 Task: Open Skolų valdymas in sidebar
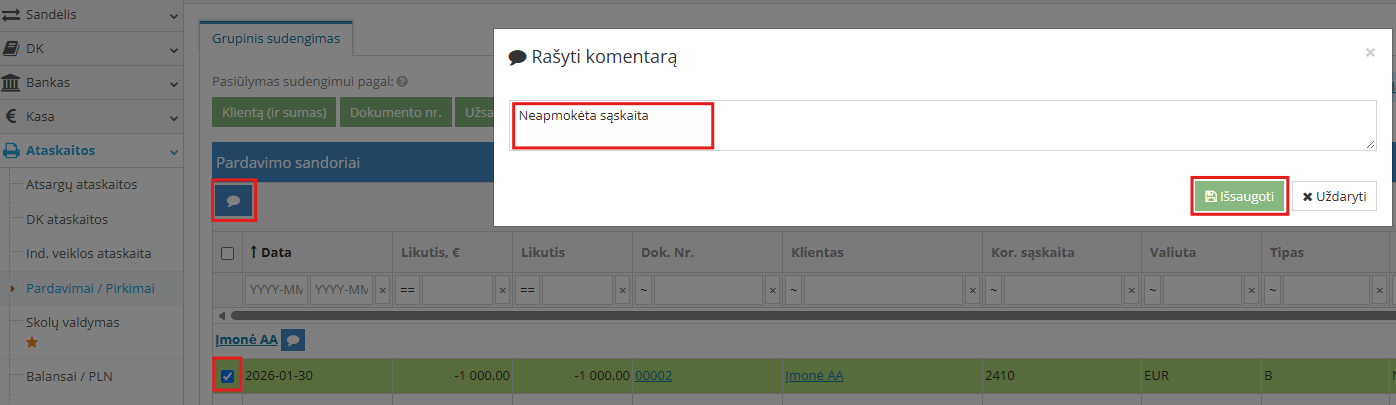(x=72, y=322)
